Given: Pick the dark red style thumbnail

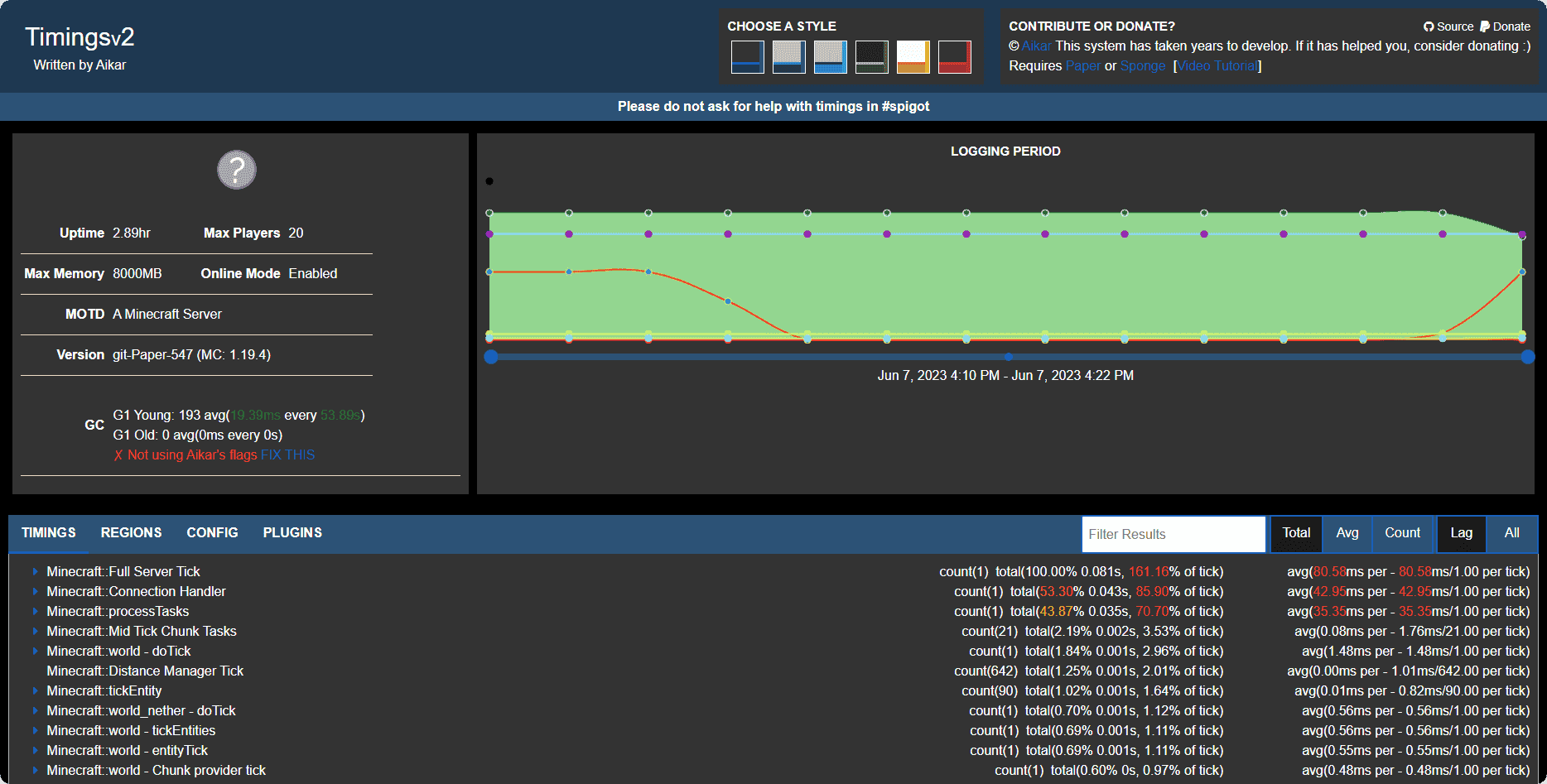Looking at the screenshot, I should (x=954, y=57).
